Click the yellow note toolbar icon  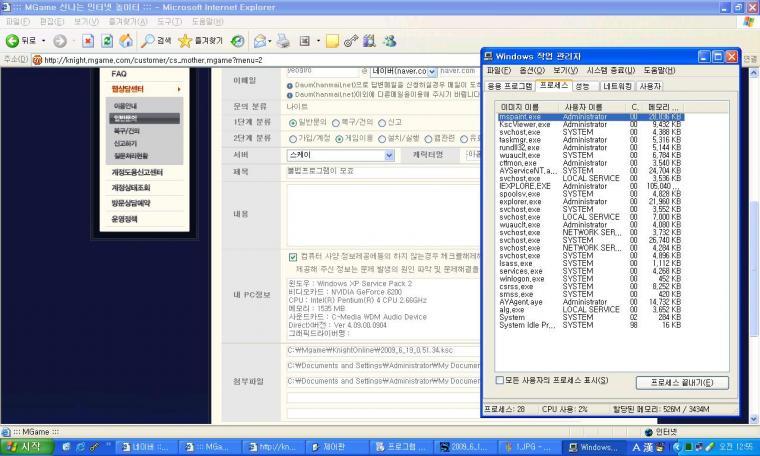coord(332,41)
